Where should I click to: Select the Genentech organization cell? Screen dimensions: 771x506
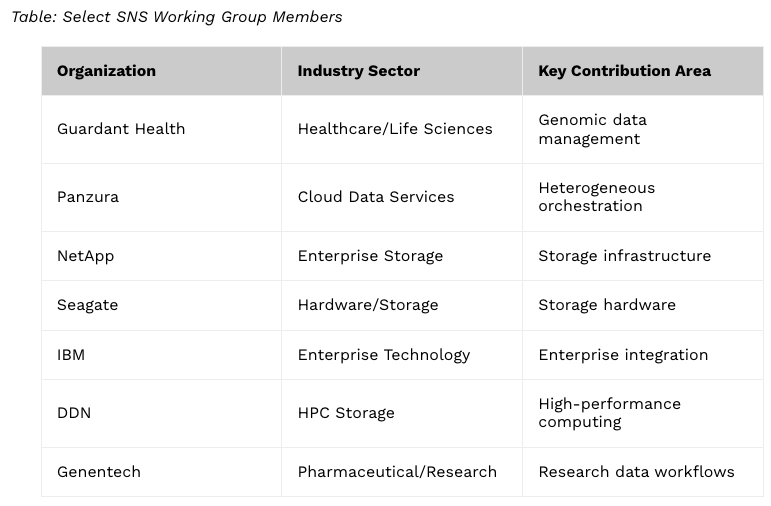click(x=99, y=472)
